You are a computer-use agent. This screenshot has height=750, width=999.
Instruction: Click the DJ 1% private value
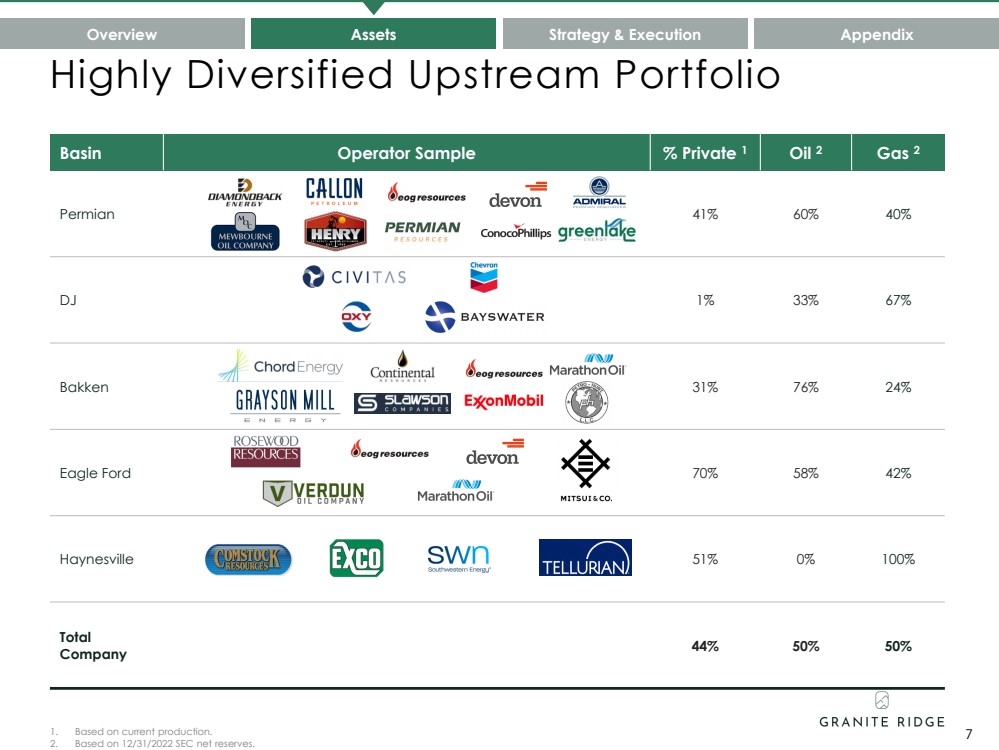(705, 300)
